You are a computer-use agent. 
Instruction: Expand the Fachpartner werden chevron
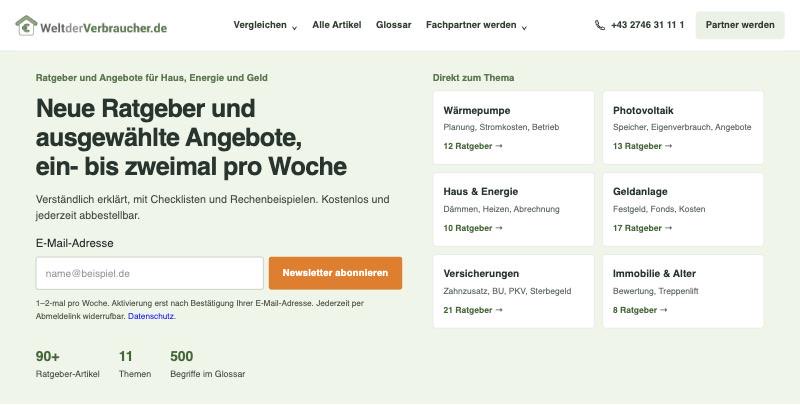pos(524,28)
